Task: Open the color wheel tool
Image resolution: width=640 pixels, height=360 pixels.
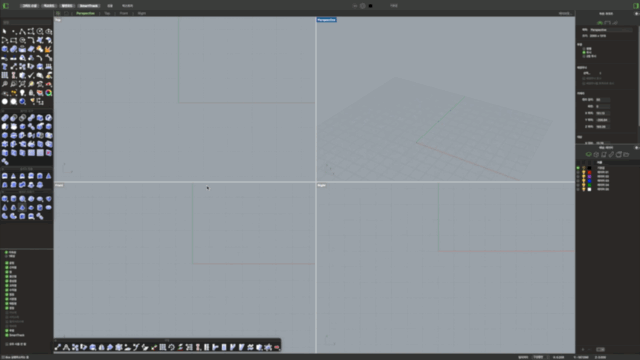Action: (49, 93)
